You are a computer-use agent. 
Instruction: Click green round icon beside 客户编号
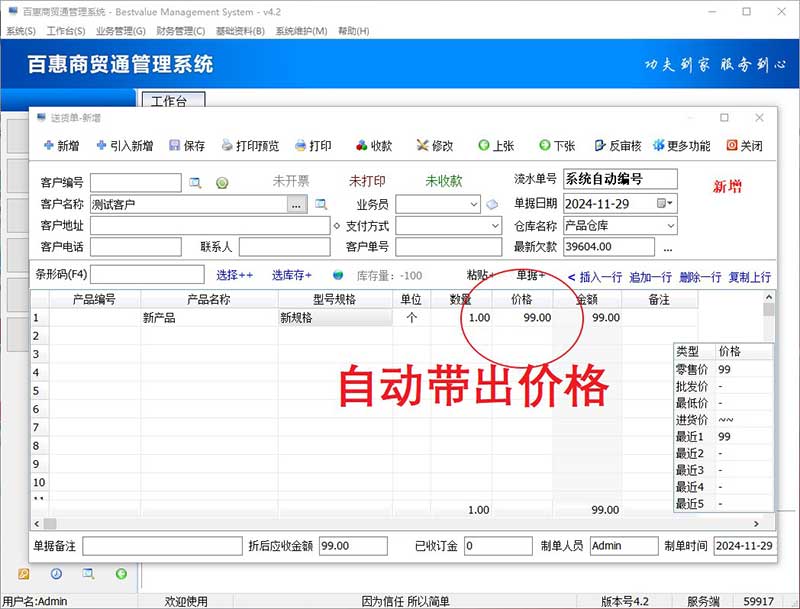(x=222, y=183)
